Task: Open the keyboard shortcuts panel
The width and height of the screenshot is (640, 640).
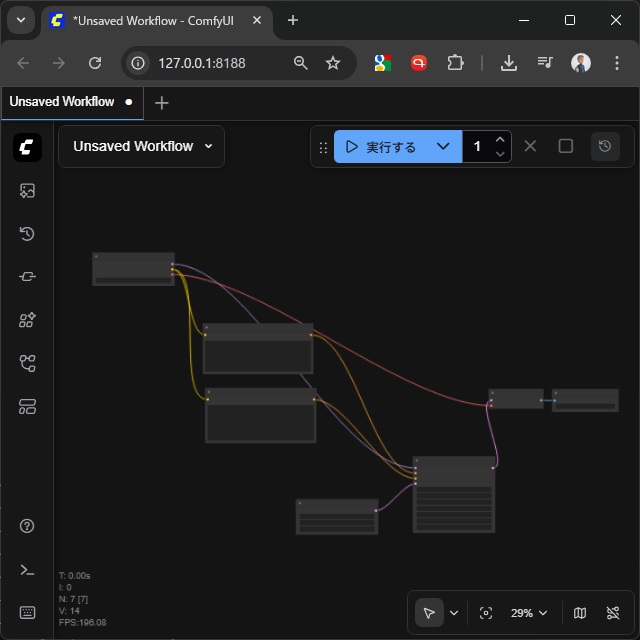Action: (27, 612)
